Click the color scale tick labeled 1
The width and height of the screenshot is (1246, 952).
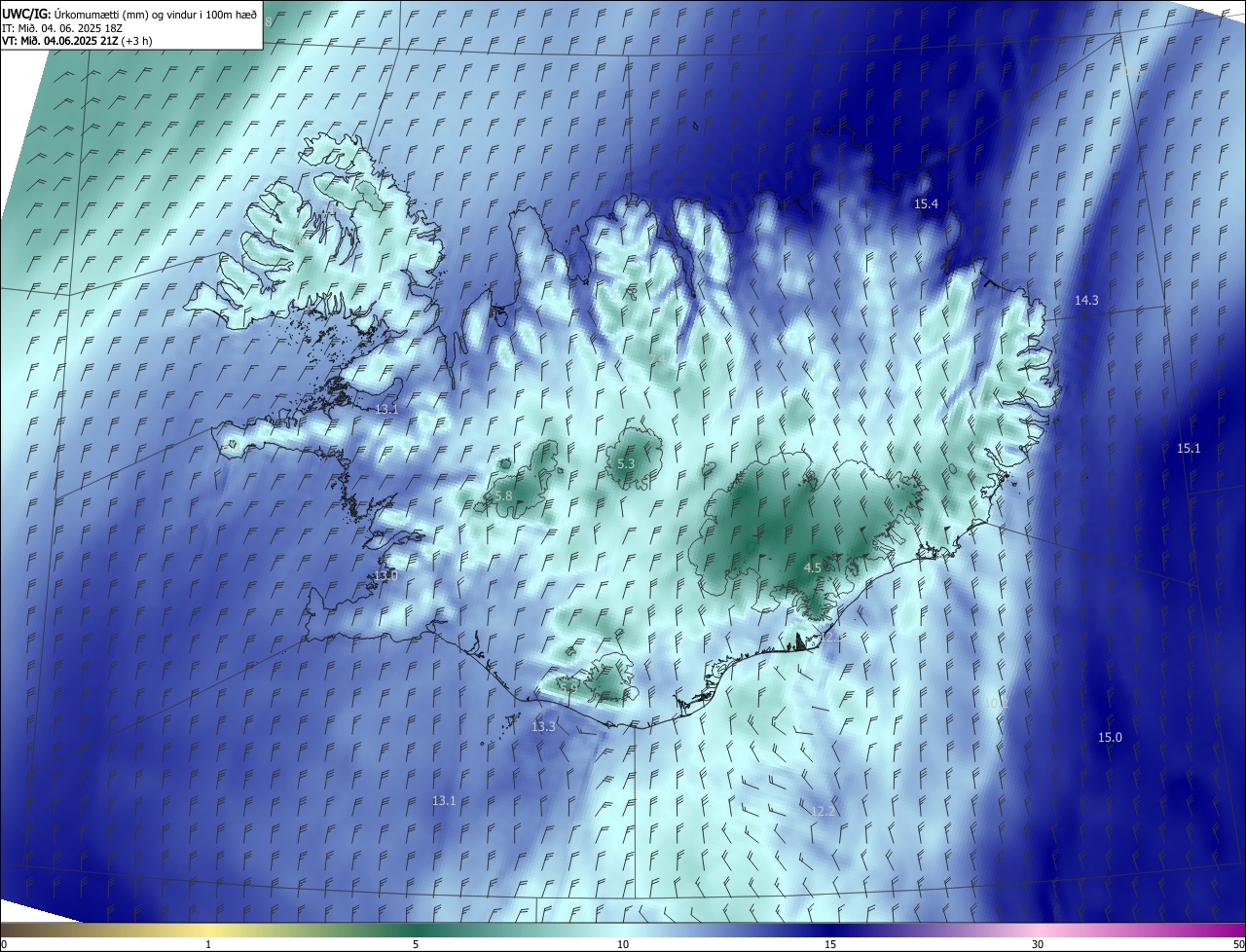coord(208,944)
